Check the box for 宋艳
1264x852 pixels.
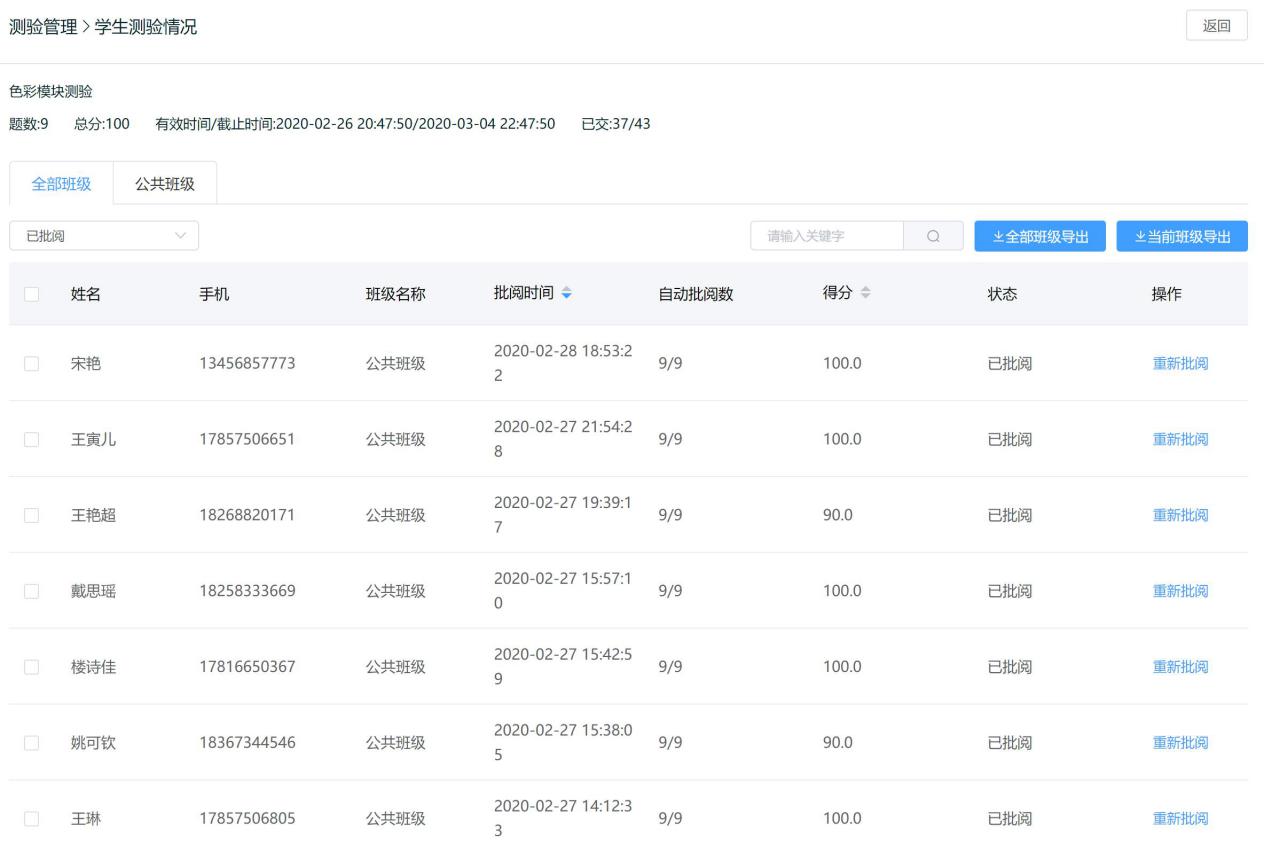tap(31, 364)
